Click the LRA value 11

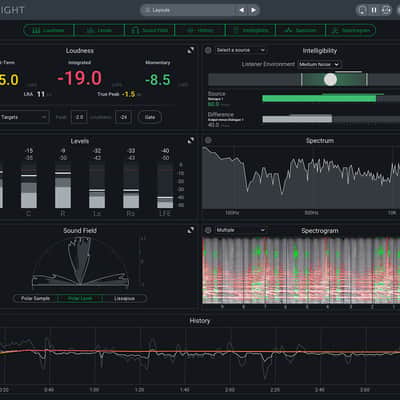(41, 94)
